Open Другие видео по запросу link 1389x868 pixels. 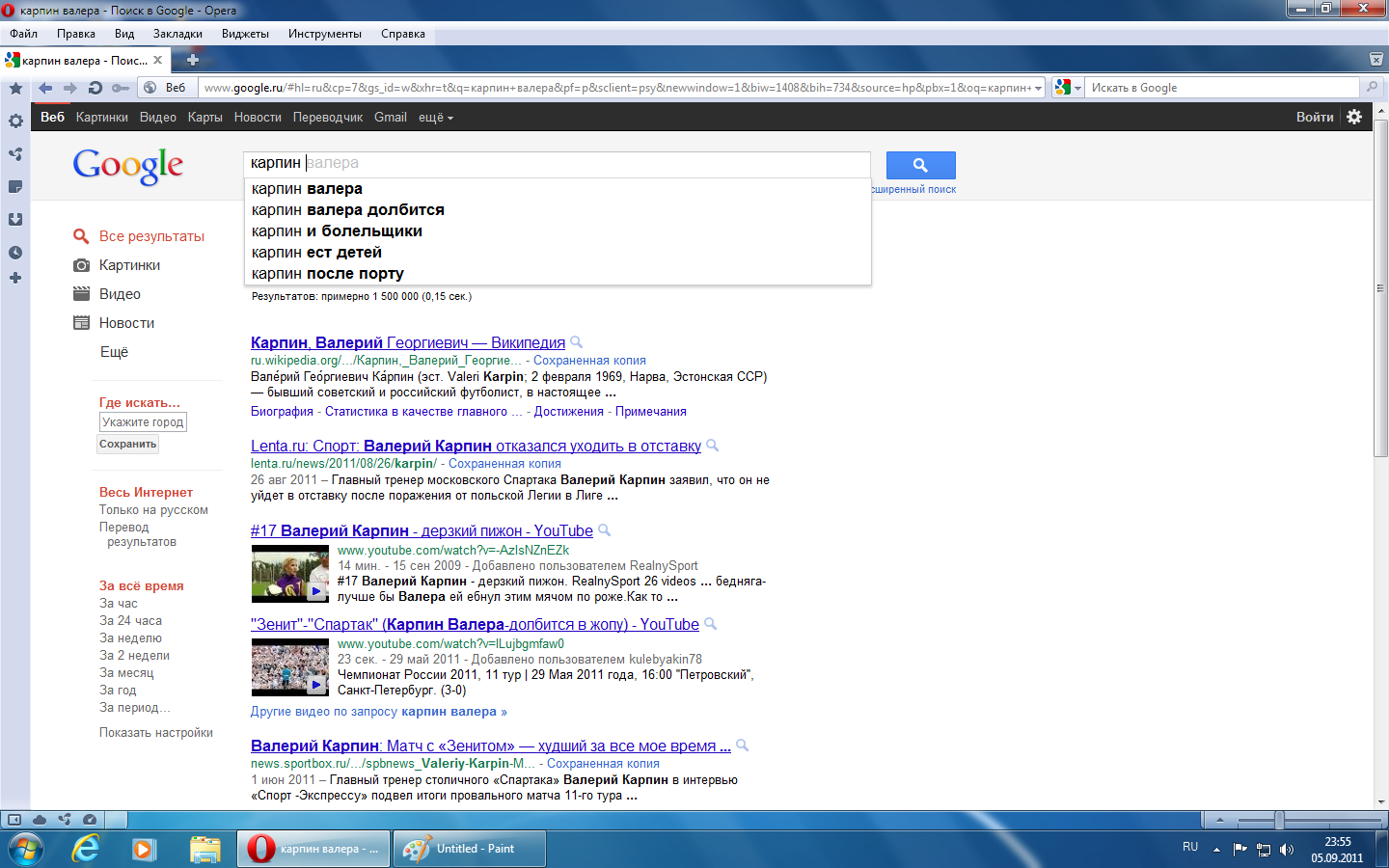tap(378, 712)
